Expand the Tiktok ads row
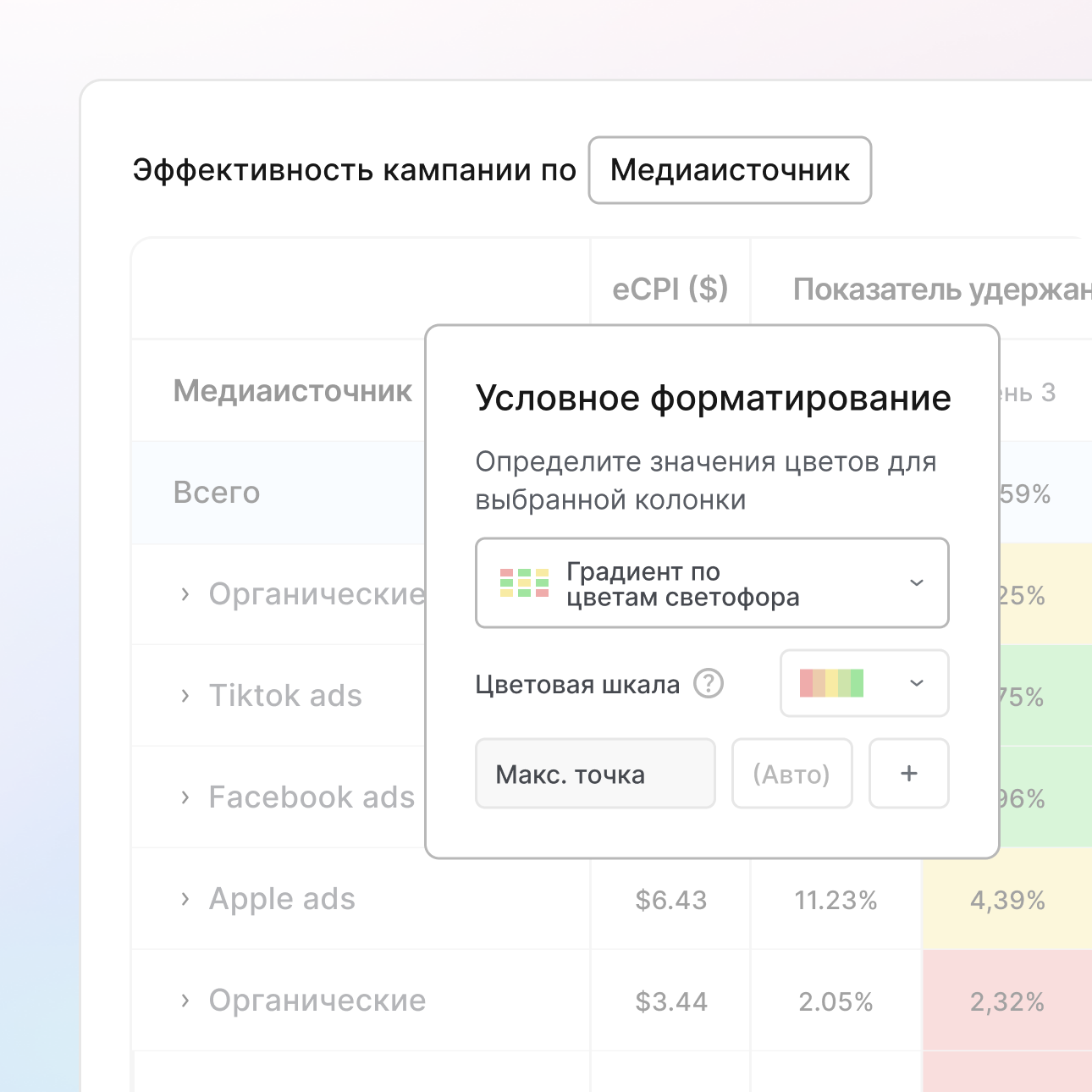Image resolution: width=1092 pixels, height=1092 pixels. [185, 696]
